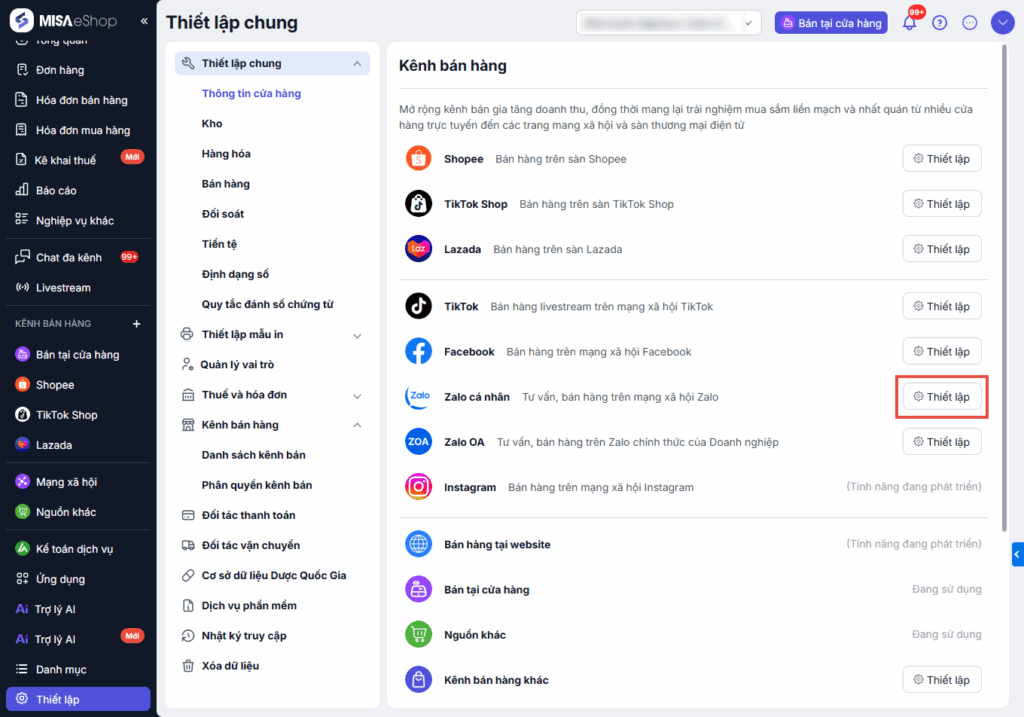This screenshot has width=1024, height=717.
Task: Click Bán tại cửa hàng header button
Action: coord(831,23)
